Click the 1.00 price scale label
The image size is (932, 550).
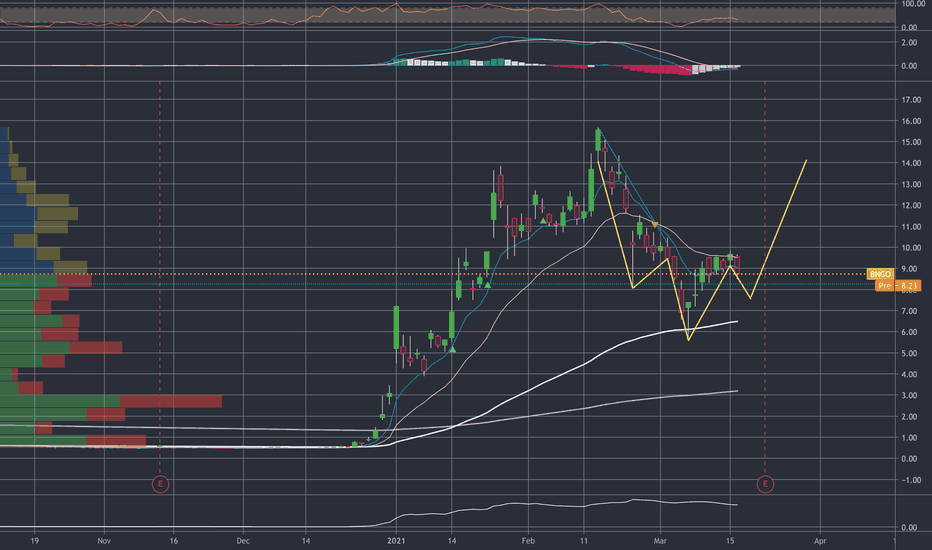point(911,438)
